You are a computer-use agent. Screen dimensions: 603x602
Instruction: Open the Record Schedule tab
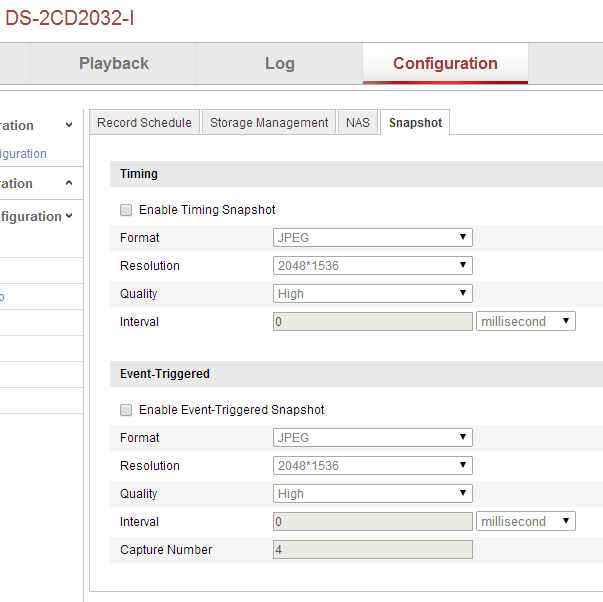tap(144, 122)
